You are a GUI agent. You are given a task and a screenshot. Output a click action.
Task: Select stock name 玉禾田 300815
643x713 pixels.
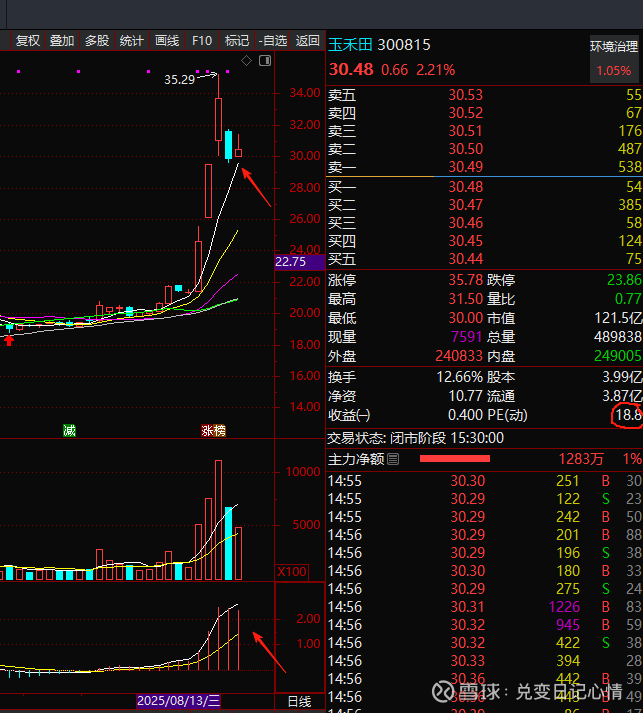379,45
